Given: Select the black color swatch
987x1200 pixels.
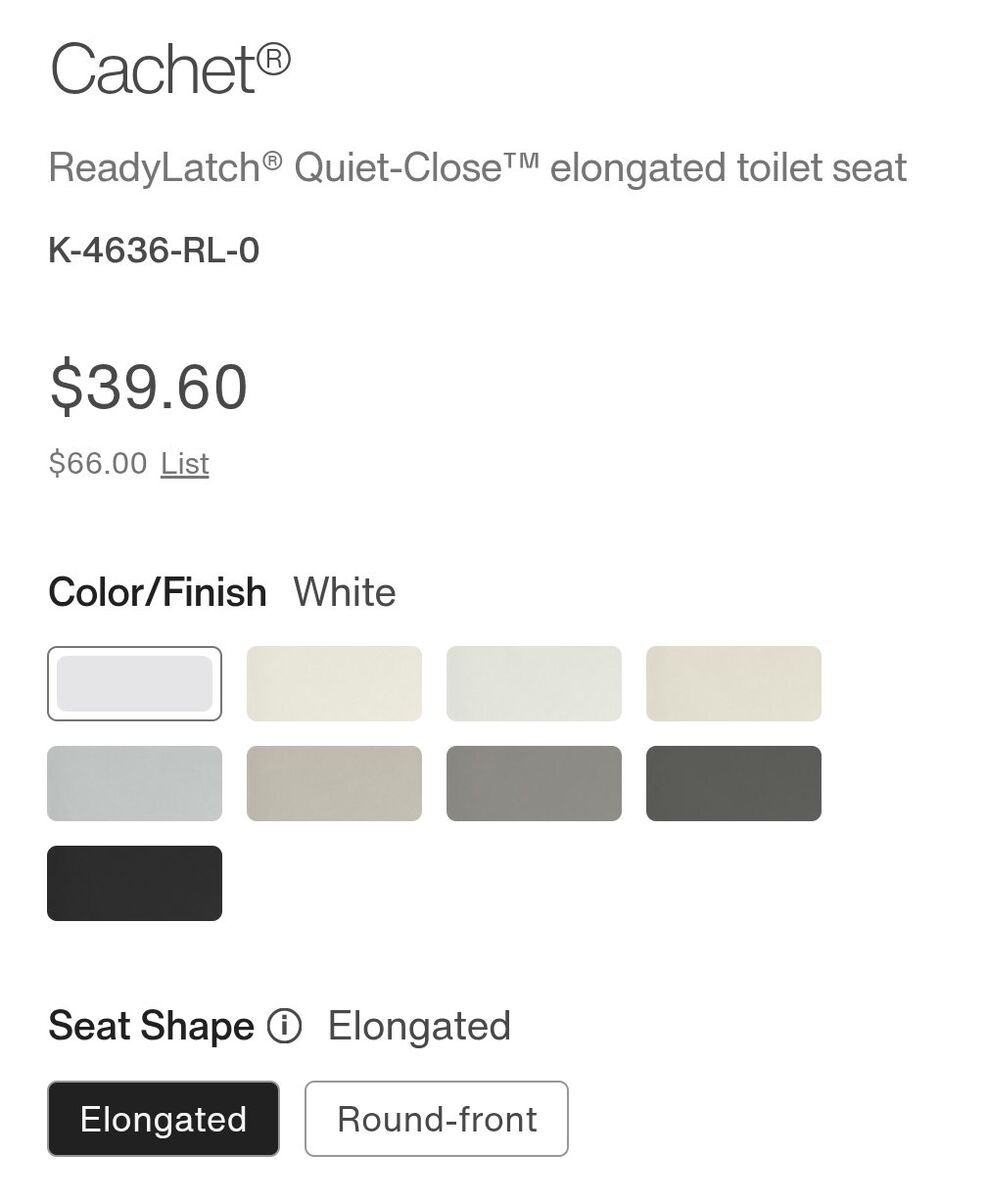Looking at the screenshot, I should (134, 883).
